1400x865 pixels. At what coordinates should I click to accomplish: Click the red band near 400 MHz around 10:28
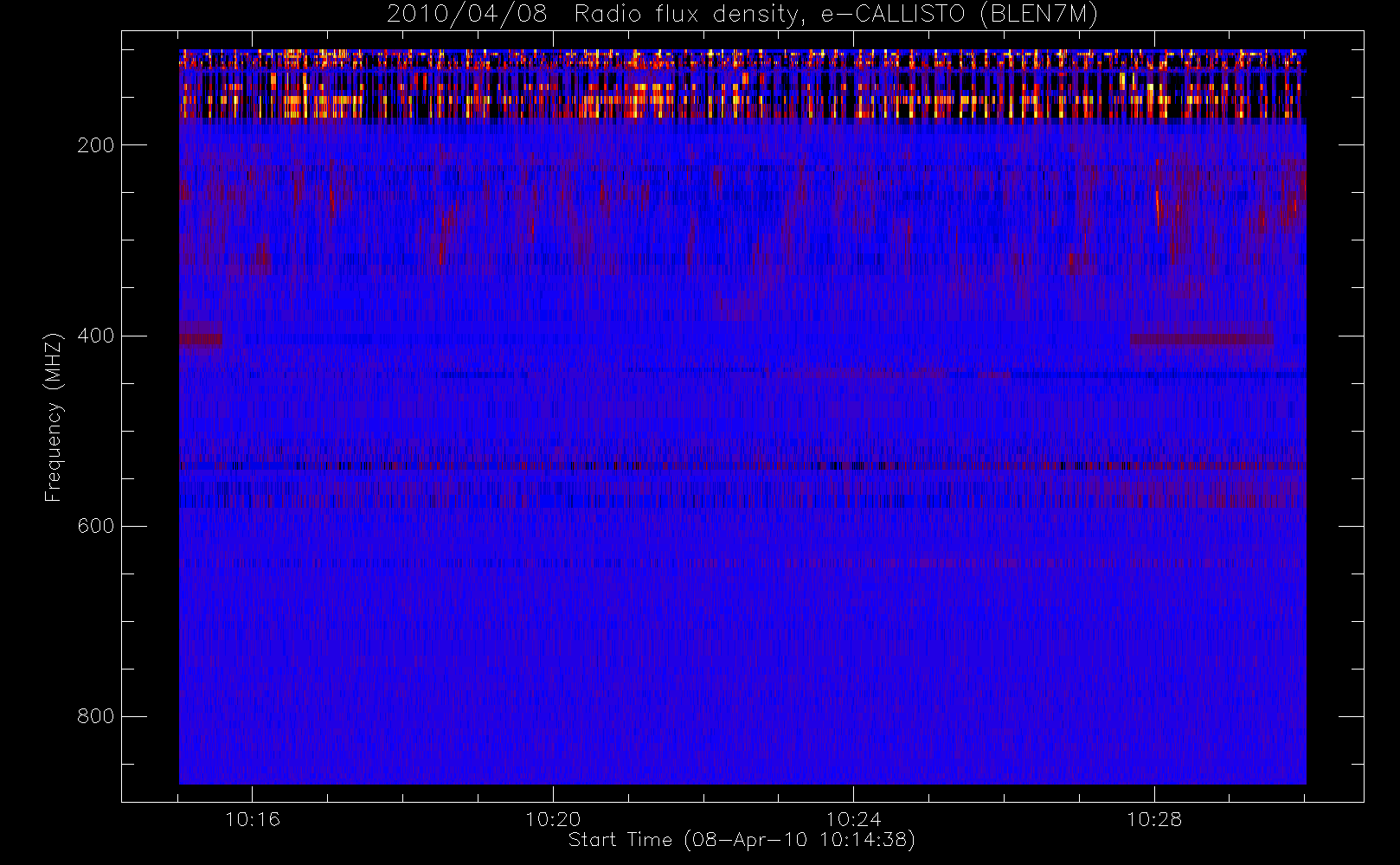click(x=1201, y=337)
